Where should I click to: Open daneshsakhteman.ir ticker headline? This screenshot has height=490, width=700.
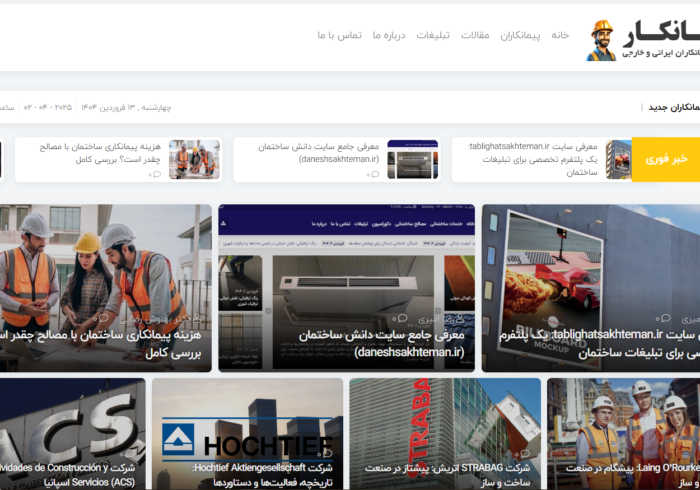pos(319,153)
